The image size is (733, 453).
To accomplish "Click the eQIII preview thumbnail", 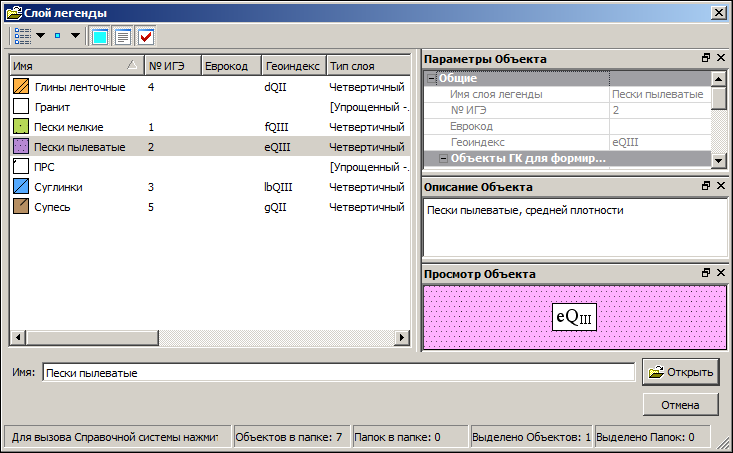I will (x=575, y=317).
